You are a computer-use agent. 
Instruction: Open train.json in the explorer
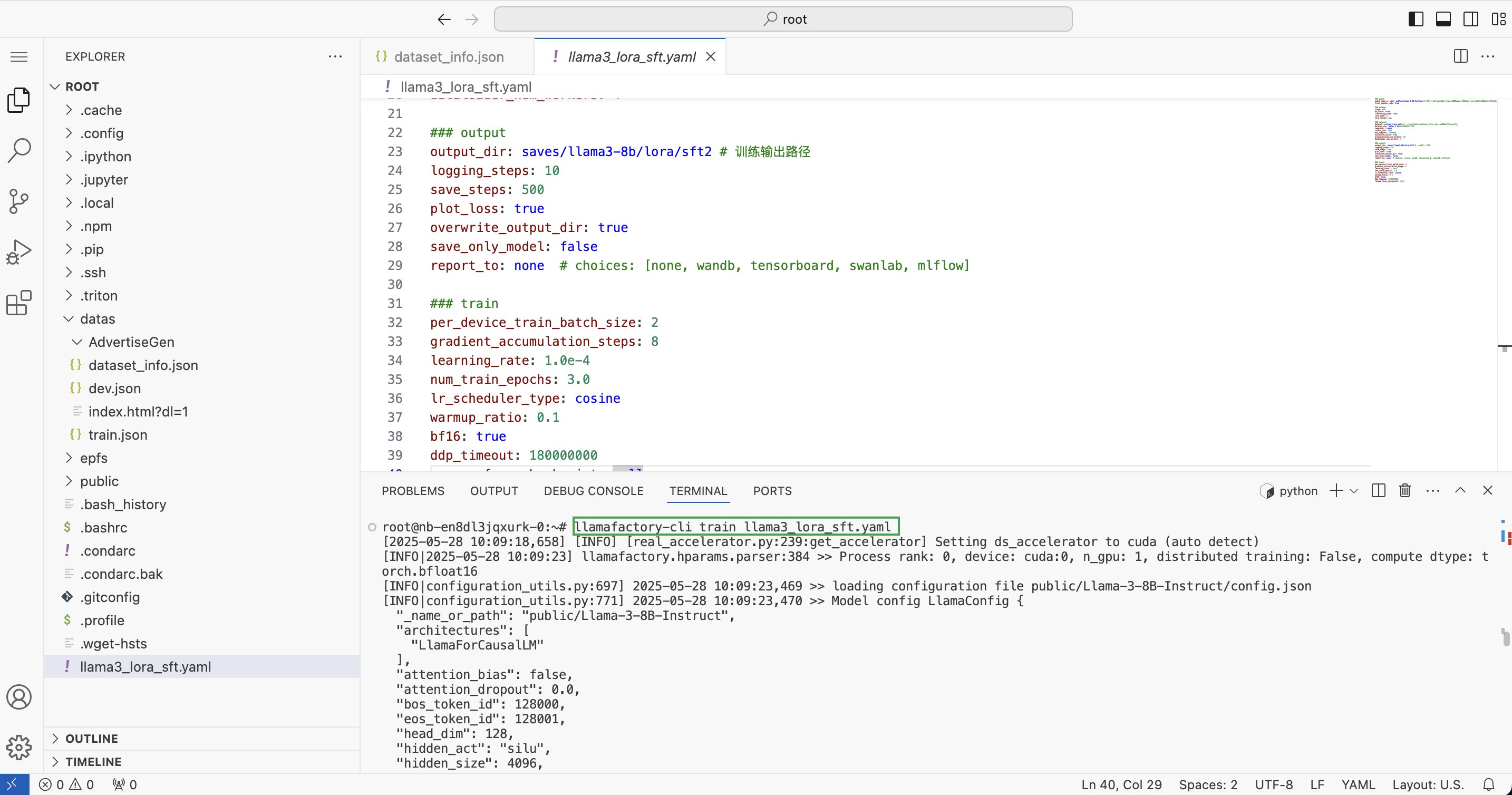click(x=201, y=434)
